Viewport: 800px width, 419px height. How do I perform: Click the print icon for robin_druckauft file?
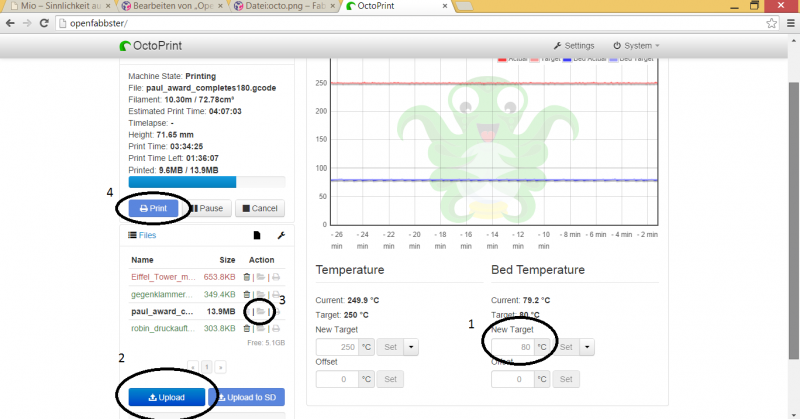(276, 328)
